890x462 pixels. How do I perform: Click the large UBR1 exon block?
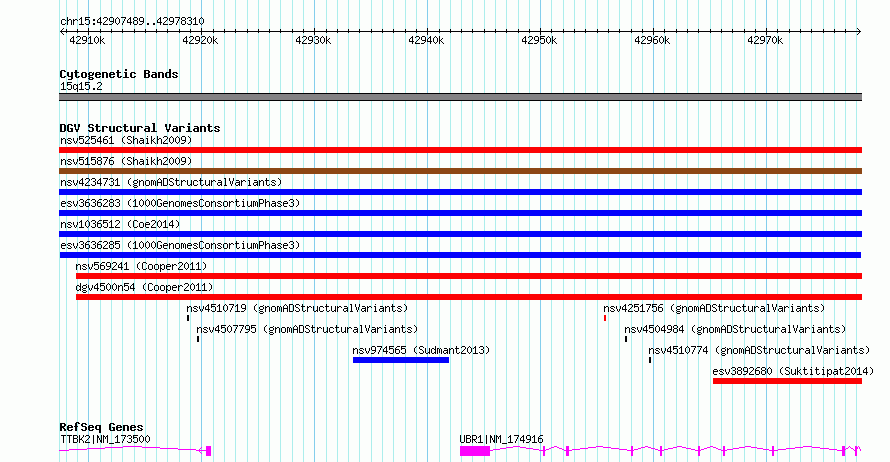pyautogui.click(x=475, y=451)
